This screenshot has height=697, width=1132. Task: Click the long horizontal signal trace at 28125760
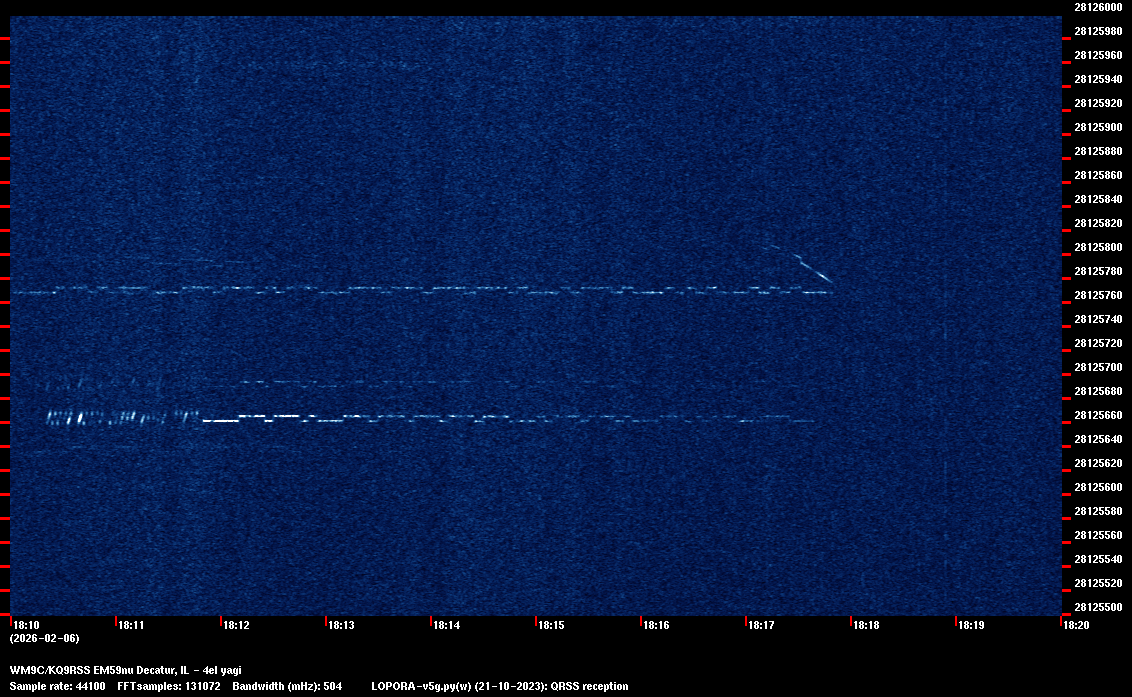pos(420,291)
